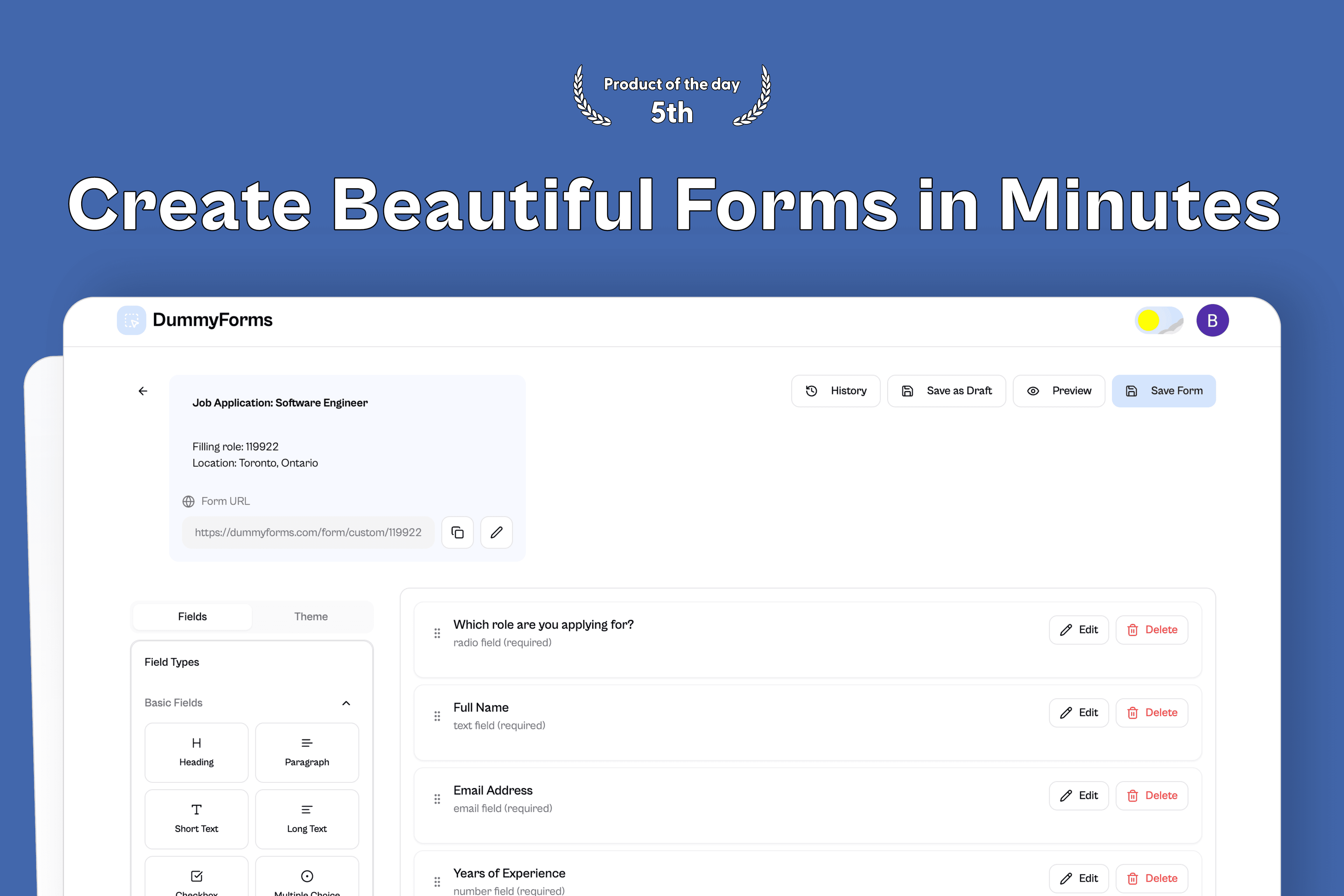This screenshot has width=1344, height=896.
Task: Delete the 'Which role are you applying for?' field
Action: click(1152, 630)
